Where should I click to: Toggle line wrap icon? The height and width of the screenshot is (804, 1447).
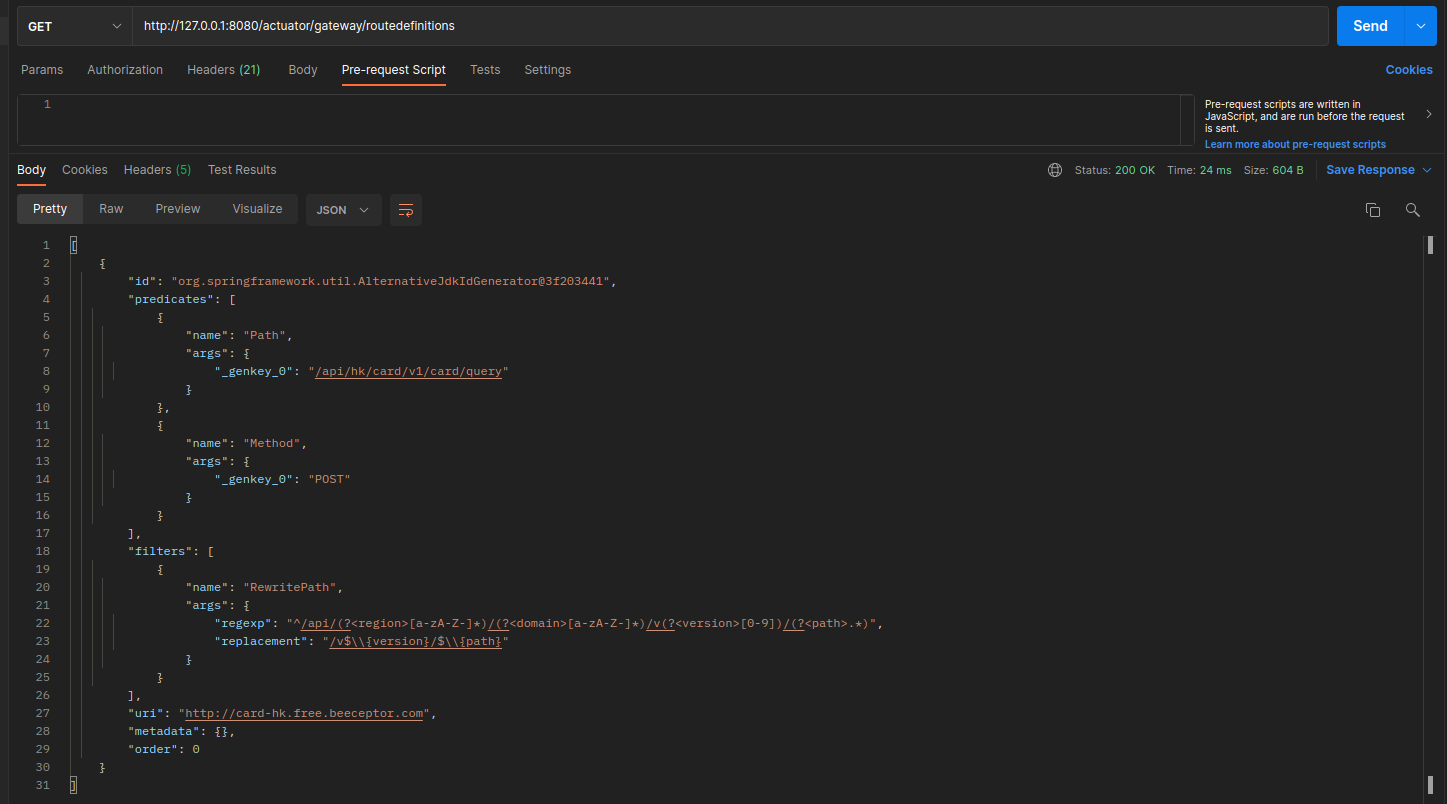(x=406, y=210)
